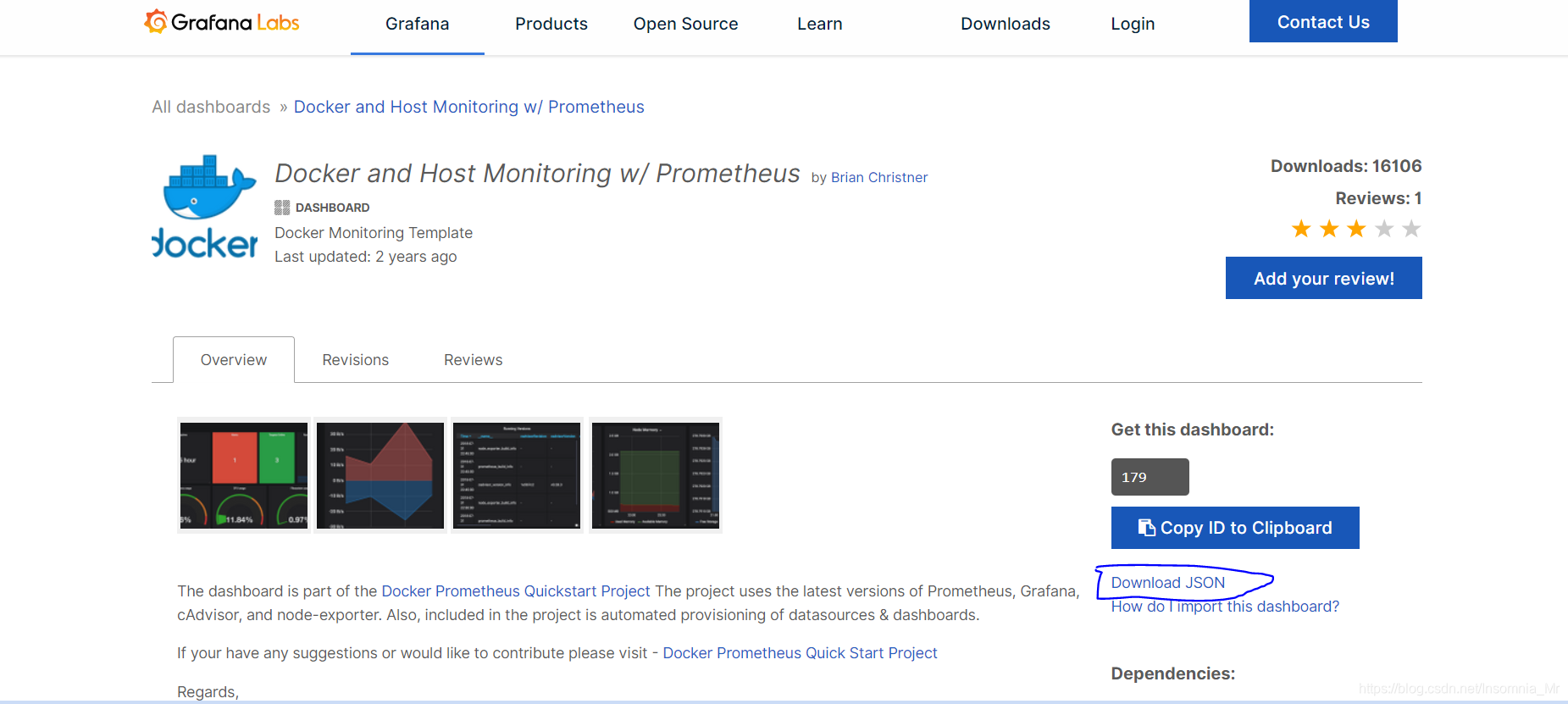Click the Get this dashboard: heading
This screenshot has height=704, width=1568.
pos(1193,430)
